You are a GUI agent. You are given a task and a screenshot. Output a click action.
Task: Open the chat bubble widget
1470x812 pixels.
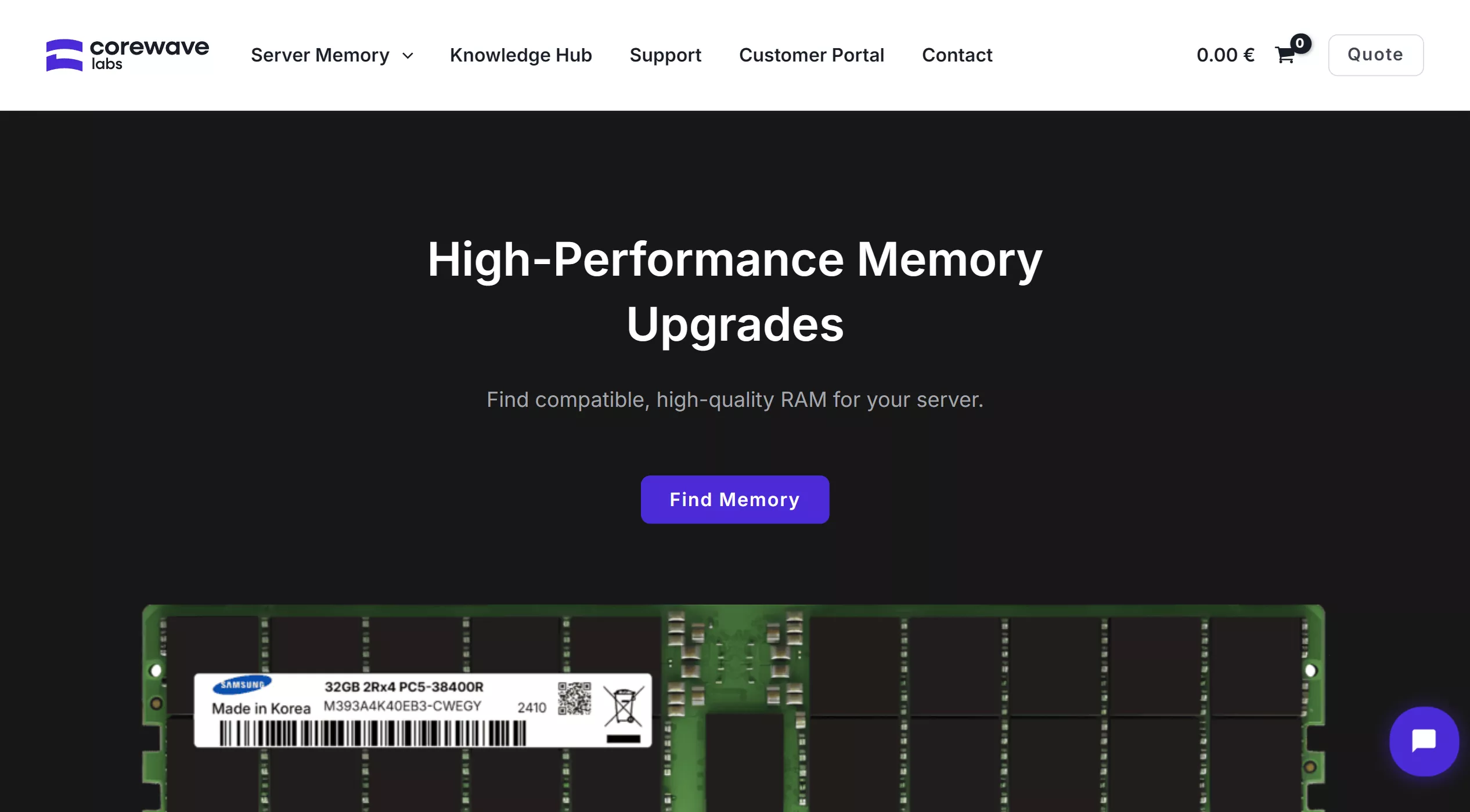[x=1423, y=741]
